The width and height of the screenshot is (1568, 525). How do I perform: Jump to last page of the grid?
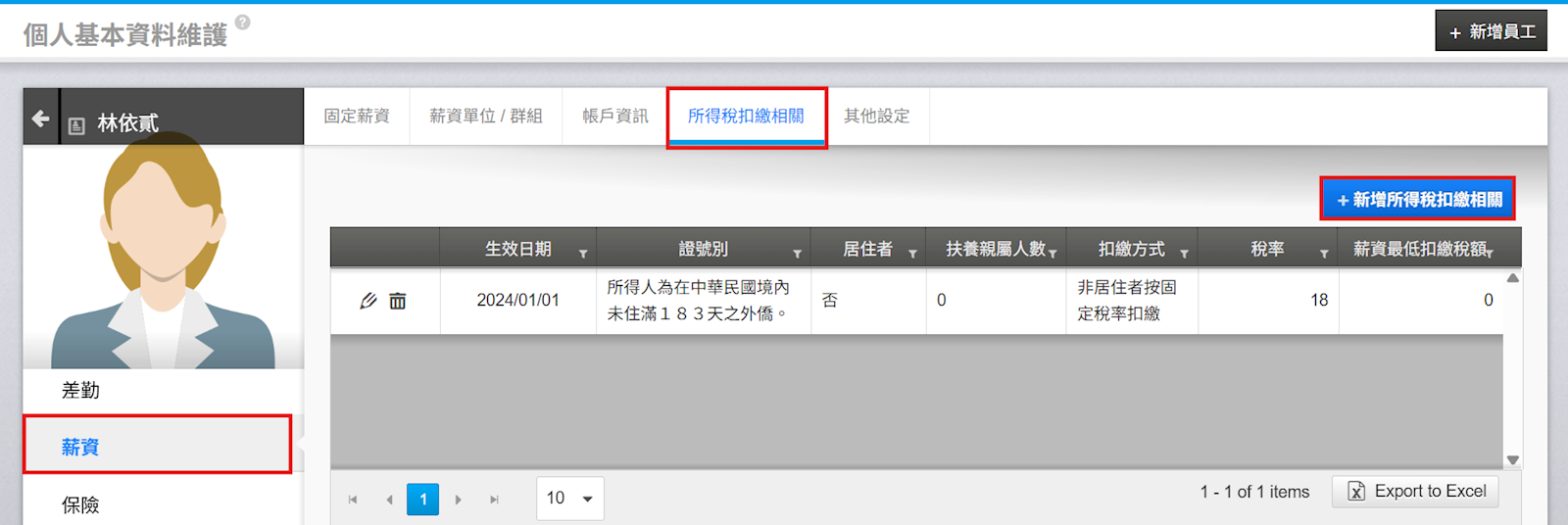(494, 500)
